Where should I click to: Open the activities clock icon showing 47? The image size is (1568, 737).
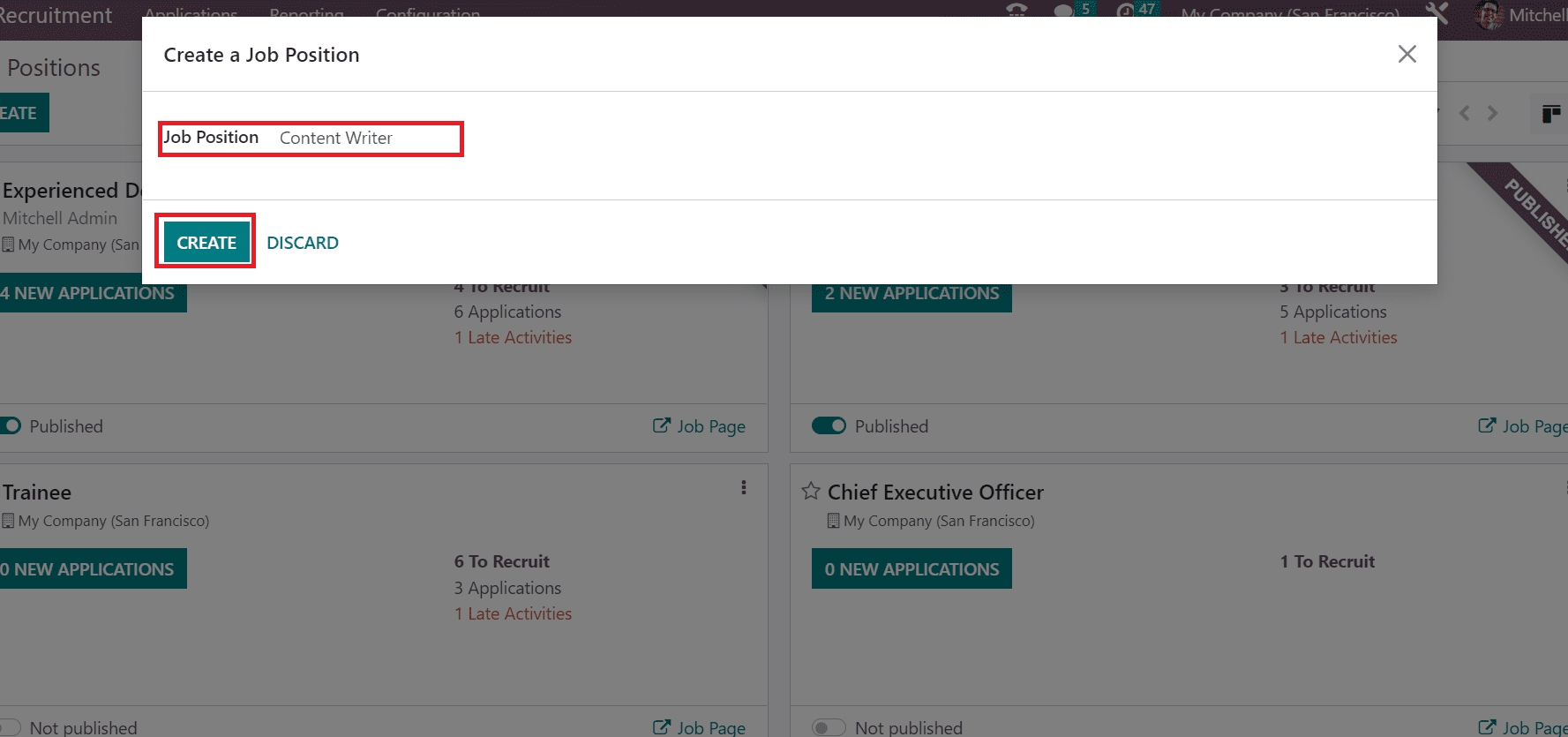click(x=1126, y=11)
